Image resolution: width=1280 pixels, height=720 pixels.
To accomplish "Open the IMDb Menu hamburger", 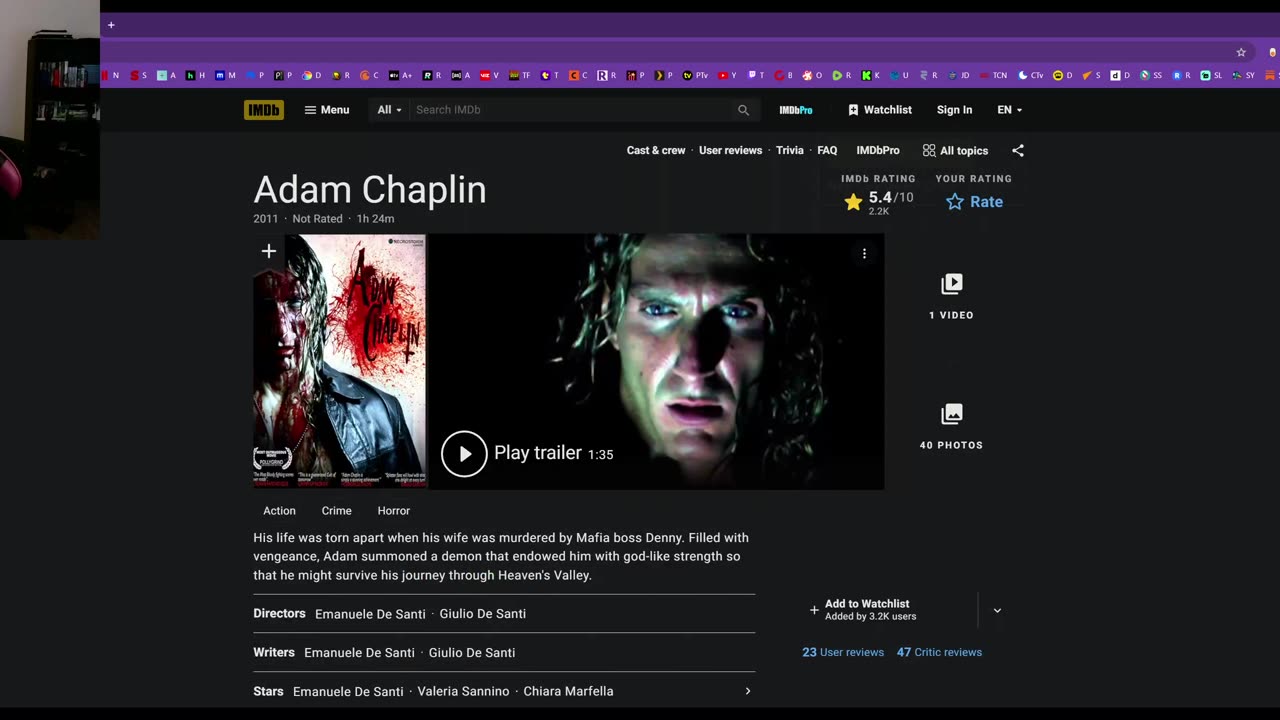I will [x=327, y=110].
